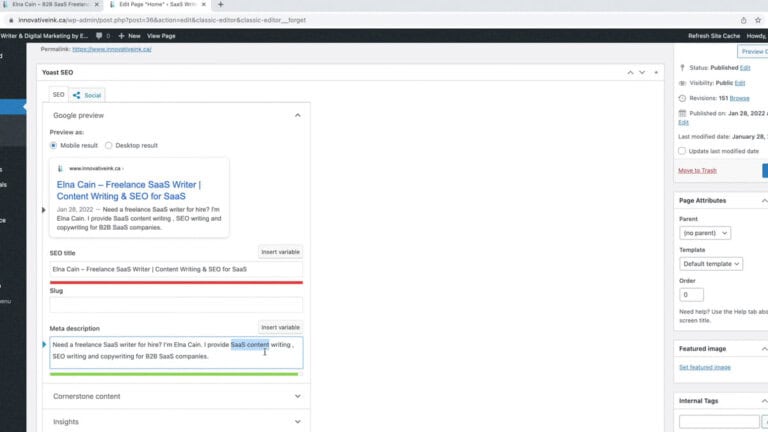Click the Slug input field
Screen dimensions: 768x432
[x=176, y=304]
